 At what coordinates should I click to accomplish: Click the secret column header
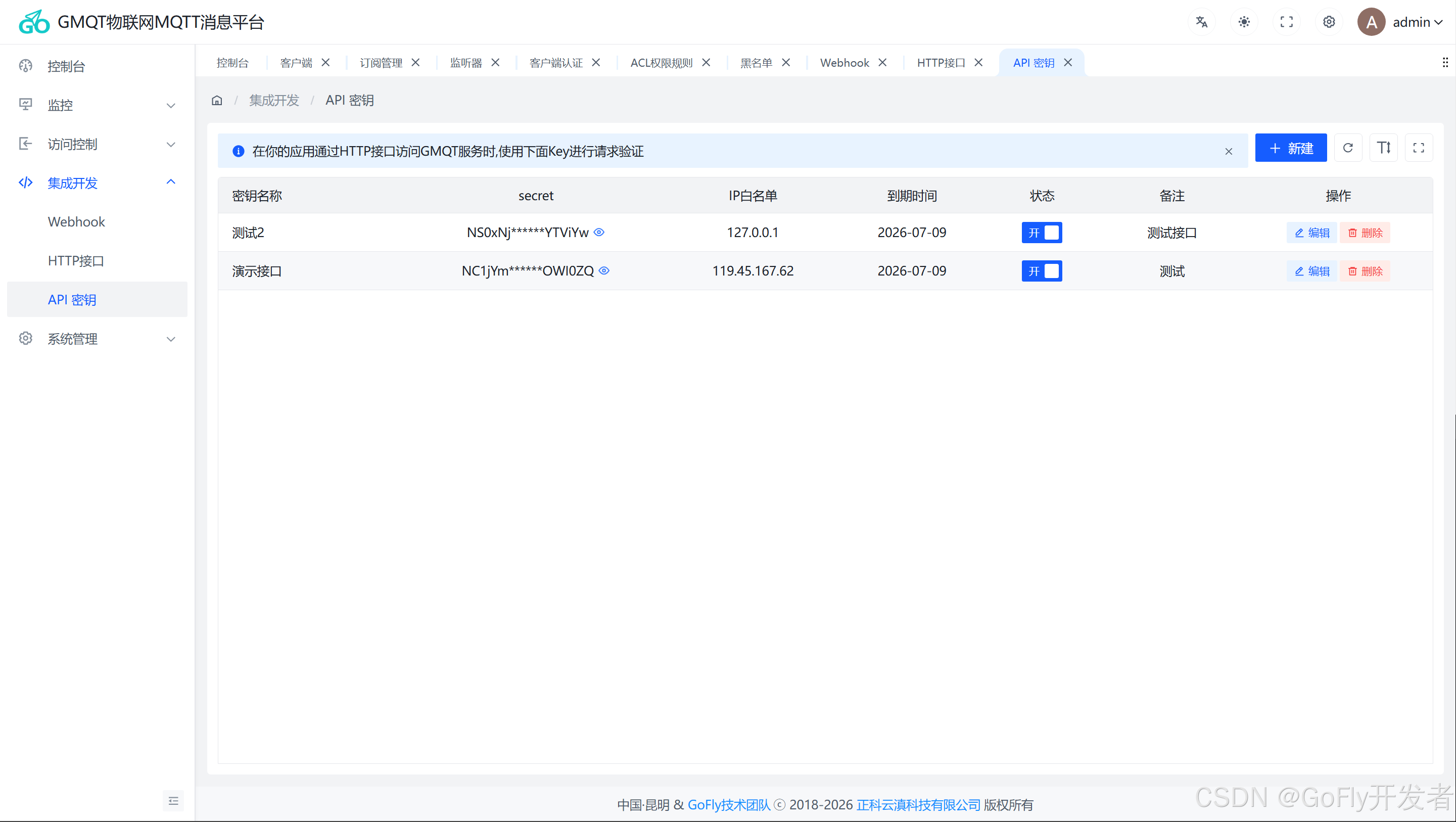pyautogui.click(x=536, y=196)
